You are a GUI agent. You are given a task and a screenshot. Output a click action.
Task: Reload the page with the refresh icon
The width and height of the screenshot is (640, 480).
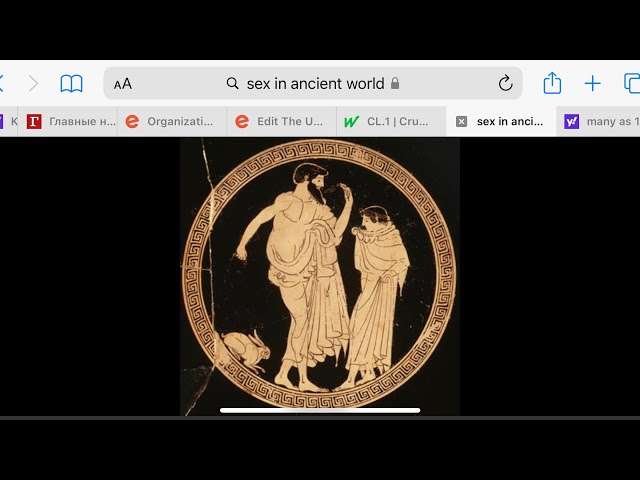[x=505, y=83]
